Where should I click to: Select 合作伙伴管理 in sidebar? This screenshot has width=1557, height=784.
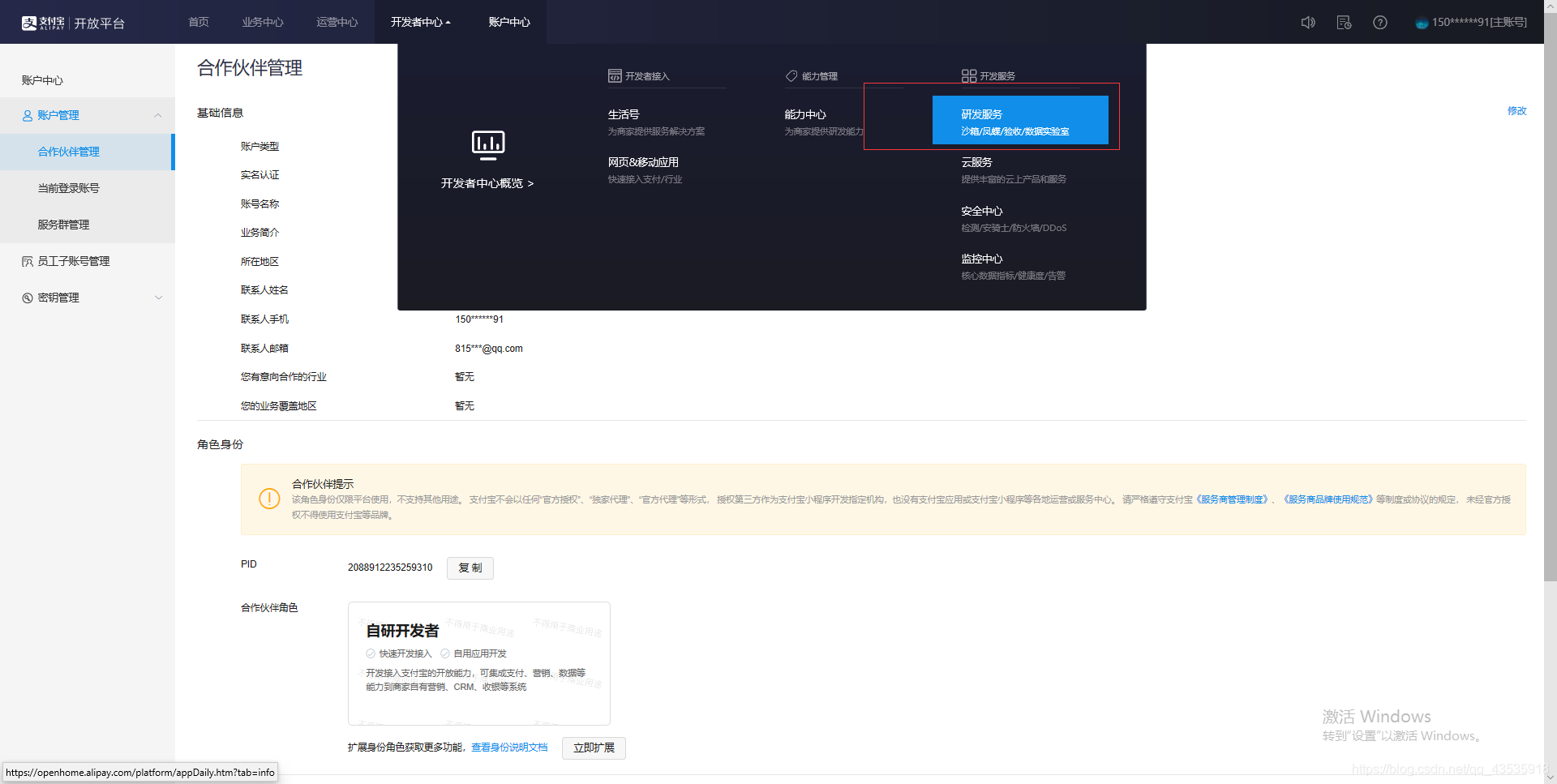(87, 152)
